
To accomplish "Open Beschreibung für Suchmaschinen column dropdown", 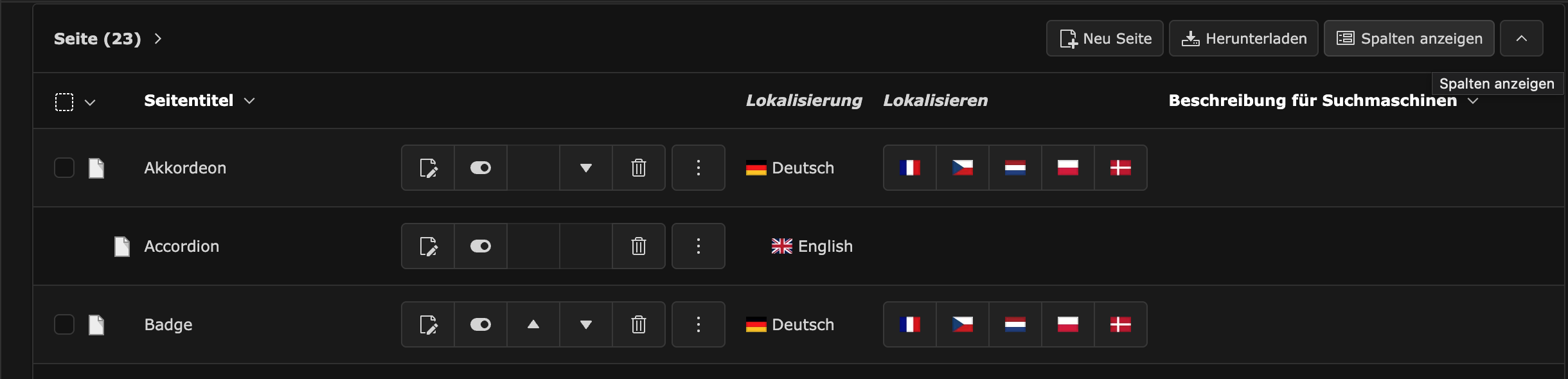I will tap(1473, 101).
